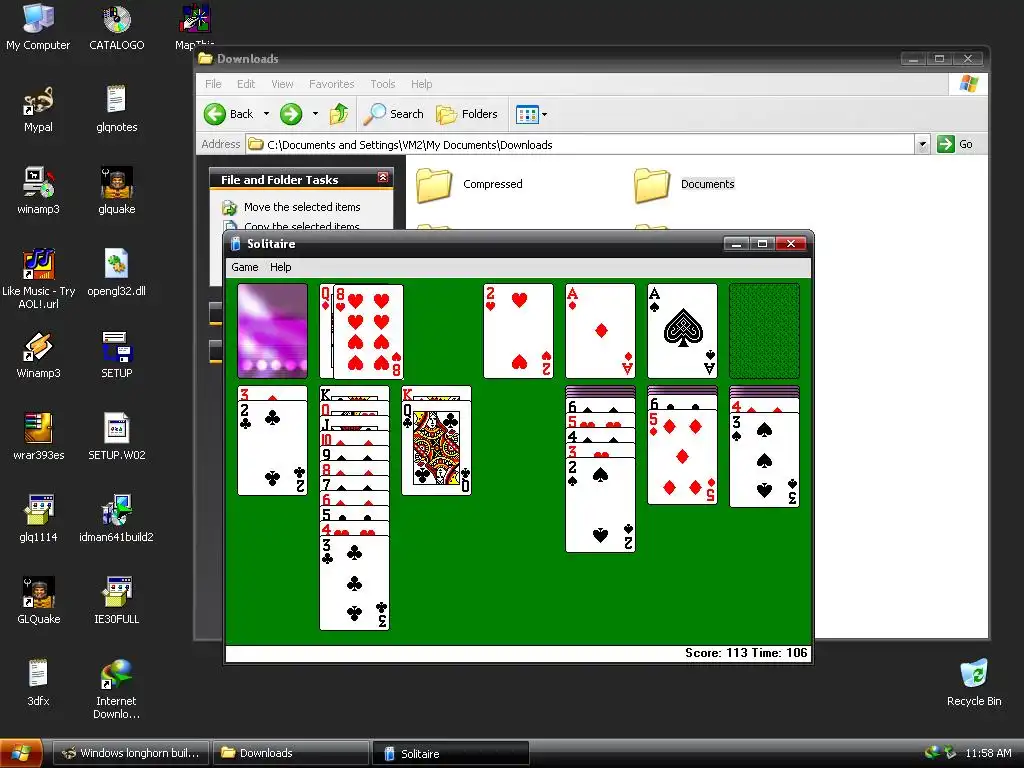Open the File menu in Downloads window
The image size is (1024, 768).
(x=213, y=84)
